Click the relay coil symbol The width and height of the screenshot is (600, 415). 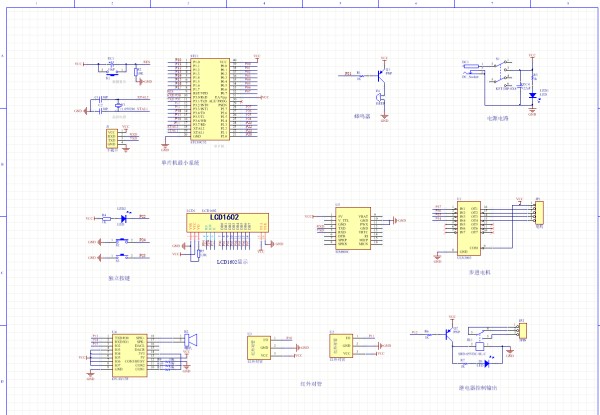point(479,347)
